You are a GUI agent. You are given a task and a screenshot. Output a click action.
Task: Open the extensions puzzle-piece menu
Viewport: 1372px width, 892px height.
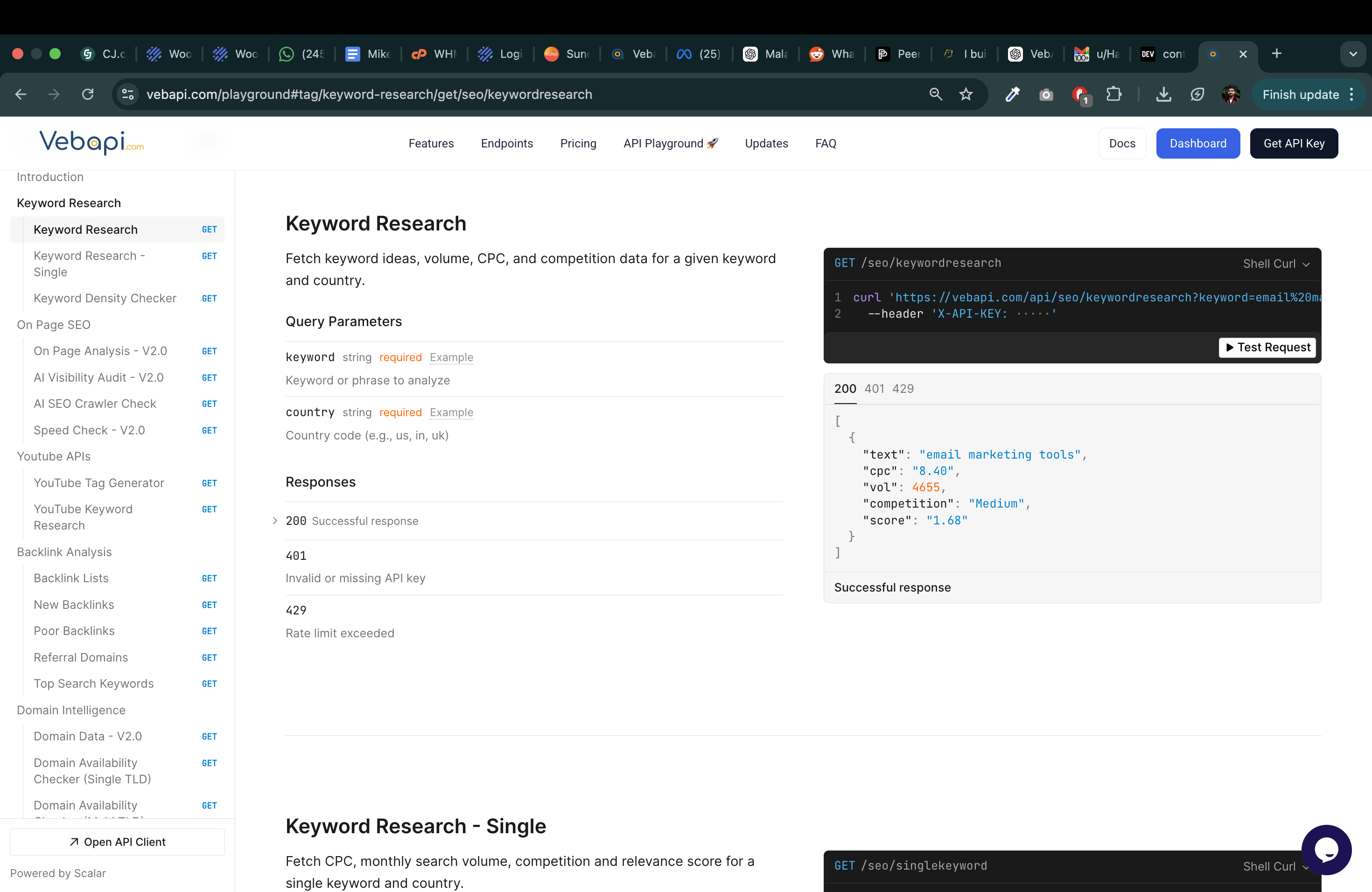pos(1115,94)
